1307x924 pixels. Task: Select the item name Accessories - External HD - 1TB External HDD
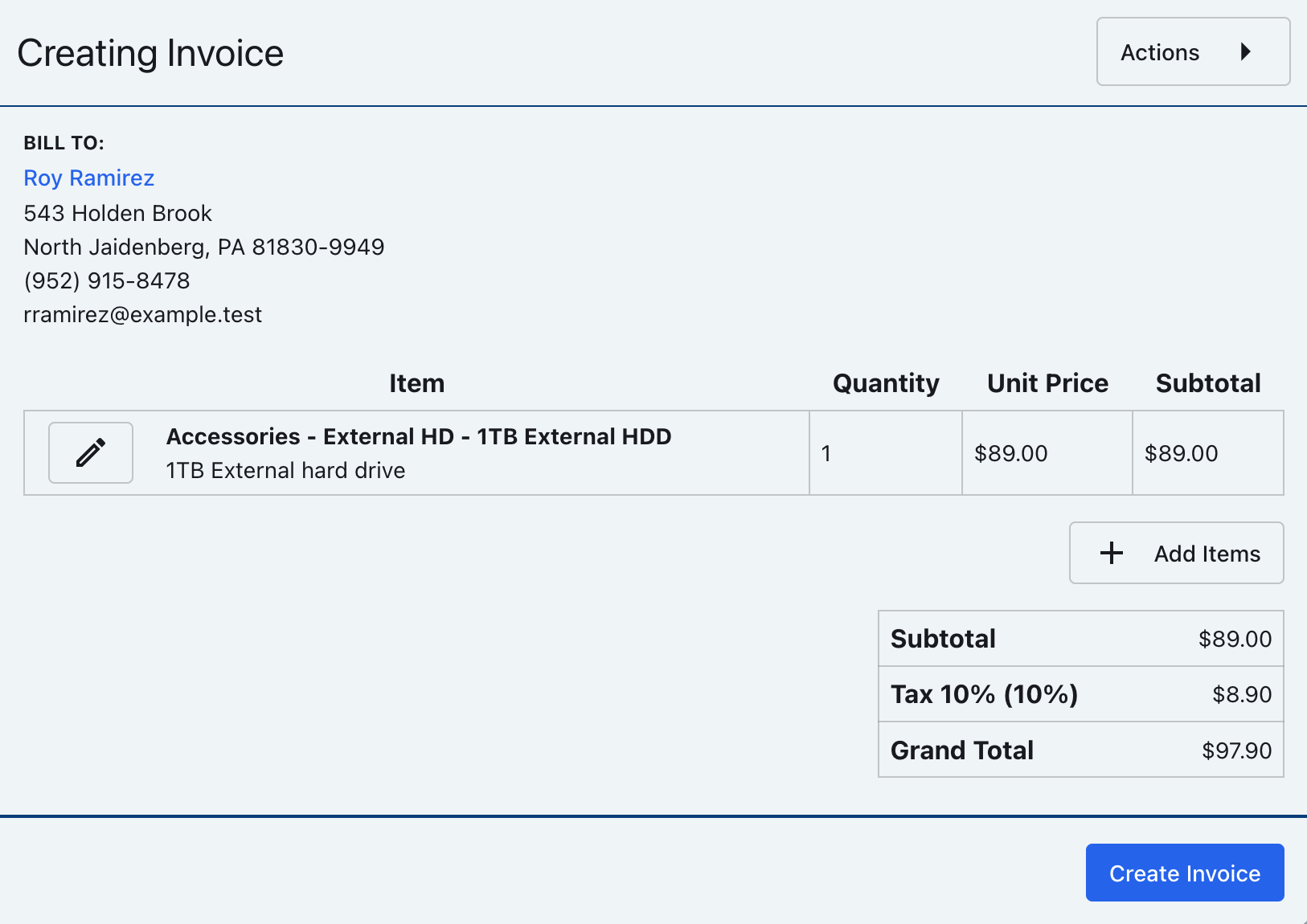(x=419, y=436)
